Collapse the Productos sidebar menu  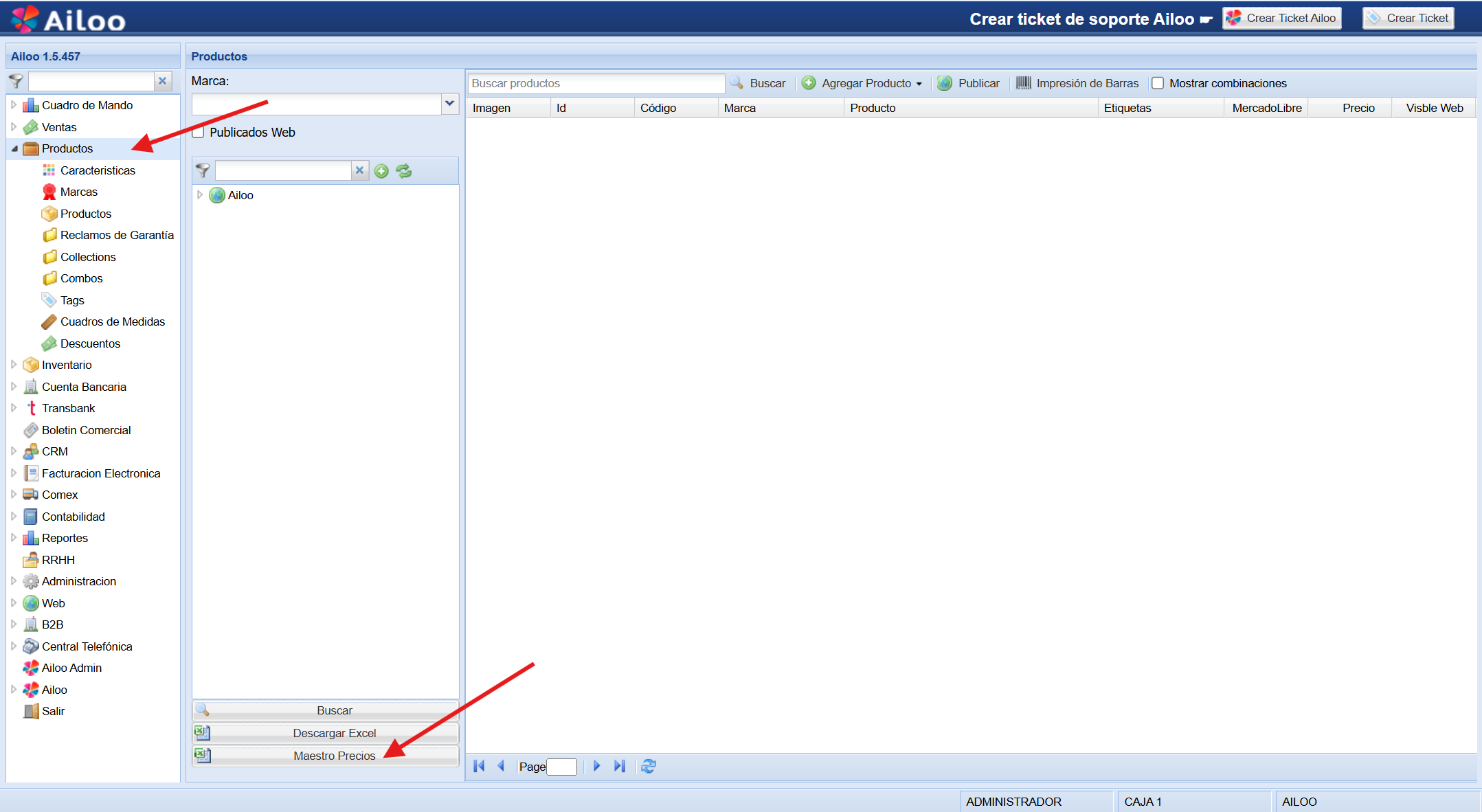click(x=14, y=148)
